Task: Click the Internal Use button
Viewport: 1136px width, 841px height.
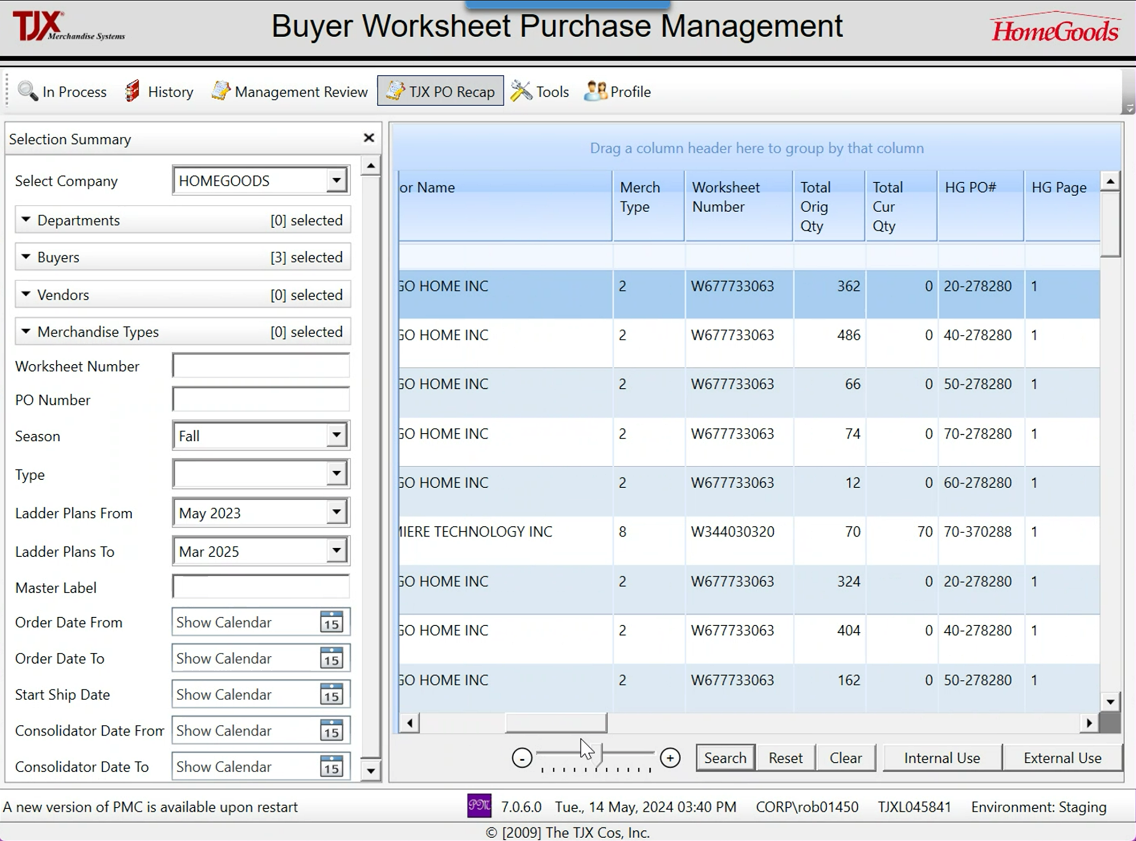Action: coord(942,758)
